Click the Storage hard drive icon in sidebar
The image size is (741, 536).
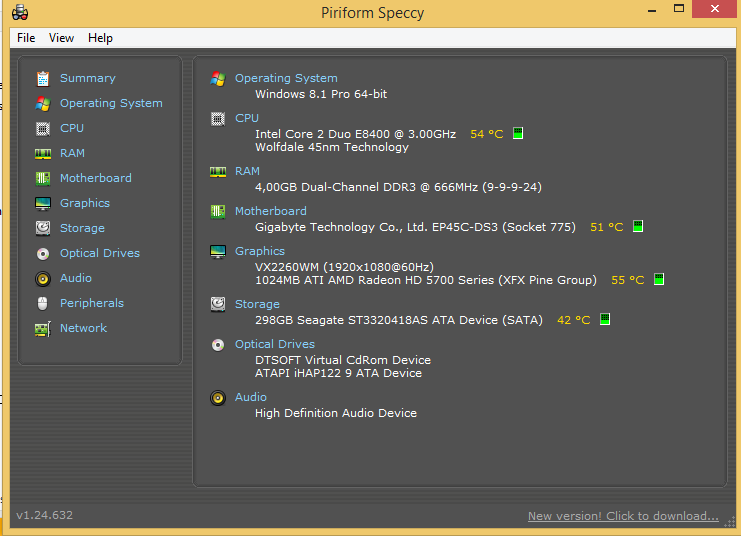tap(43, 228)
